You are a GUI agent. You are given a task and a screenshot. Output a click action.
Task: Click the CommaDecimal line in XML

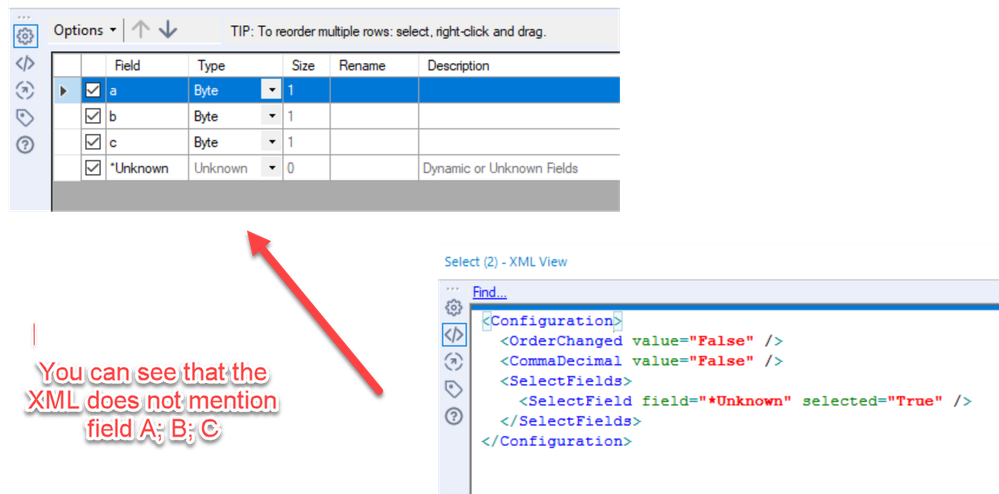(642, 361)
